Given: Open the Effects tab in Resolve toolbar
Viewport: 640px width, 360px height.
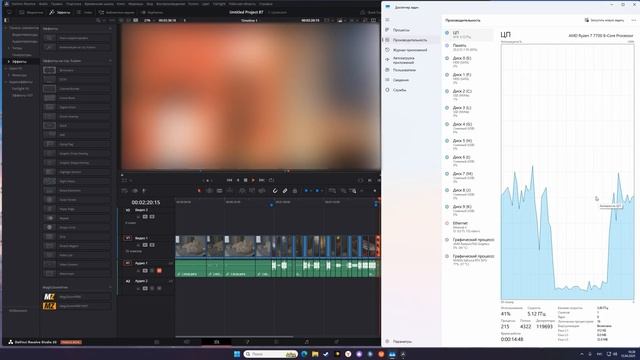Looking at the screenshot, I should coord(60,12).
